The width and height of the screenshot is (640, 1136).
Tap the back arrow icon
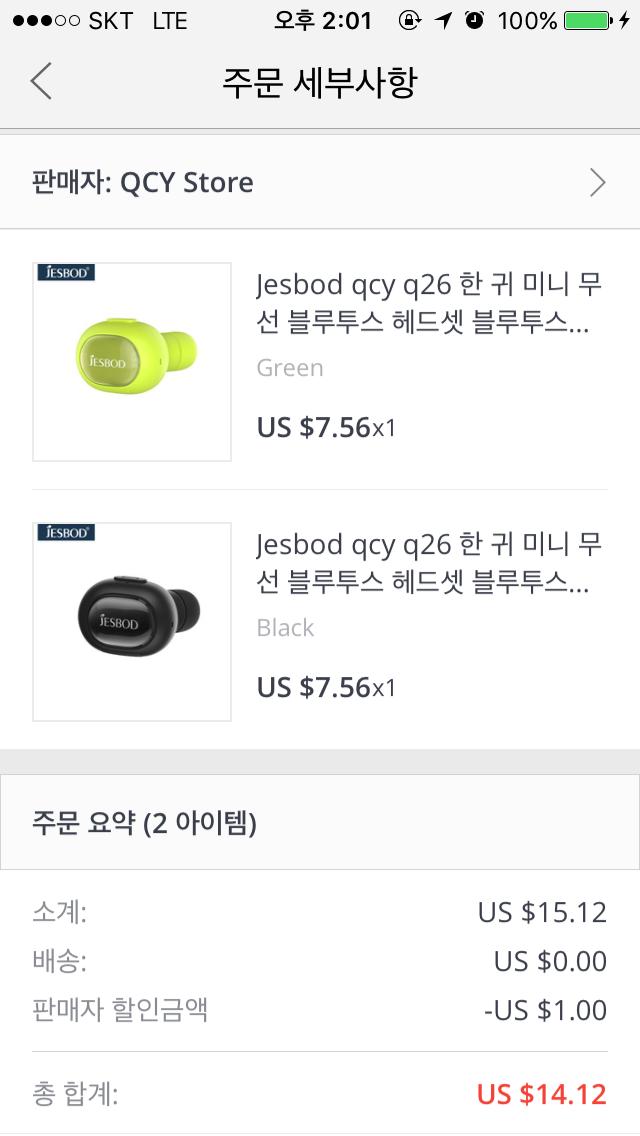coord(41,81)
